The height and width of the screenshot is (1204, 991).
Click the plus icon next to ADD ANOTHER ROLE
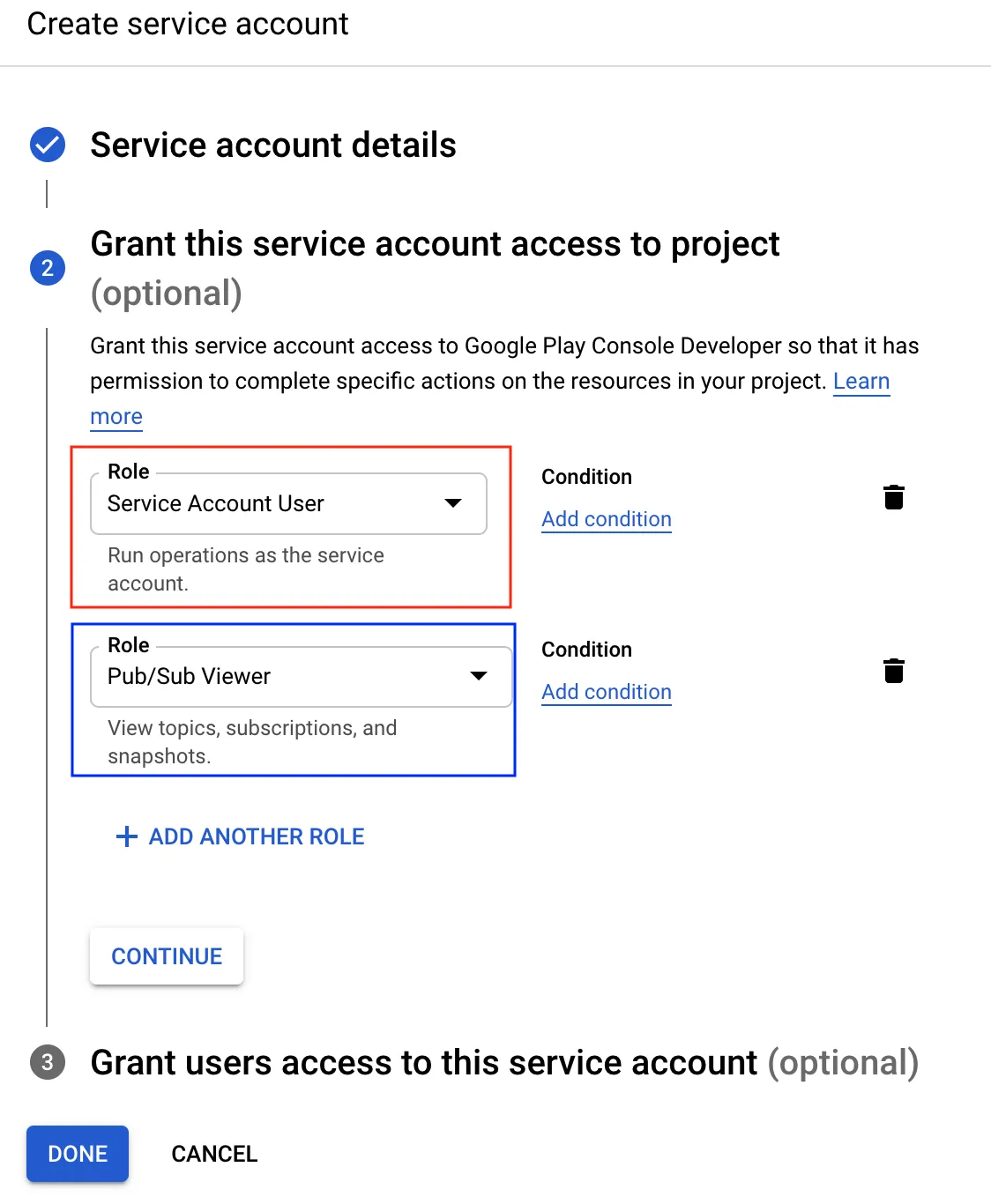125,836
